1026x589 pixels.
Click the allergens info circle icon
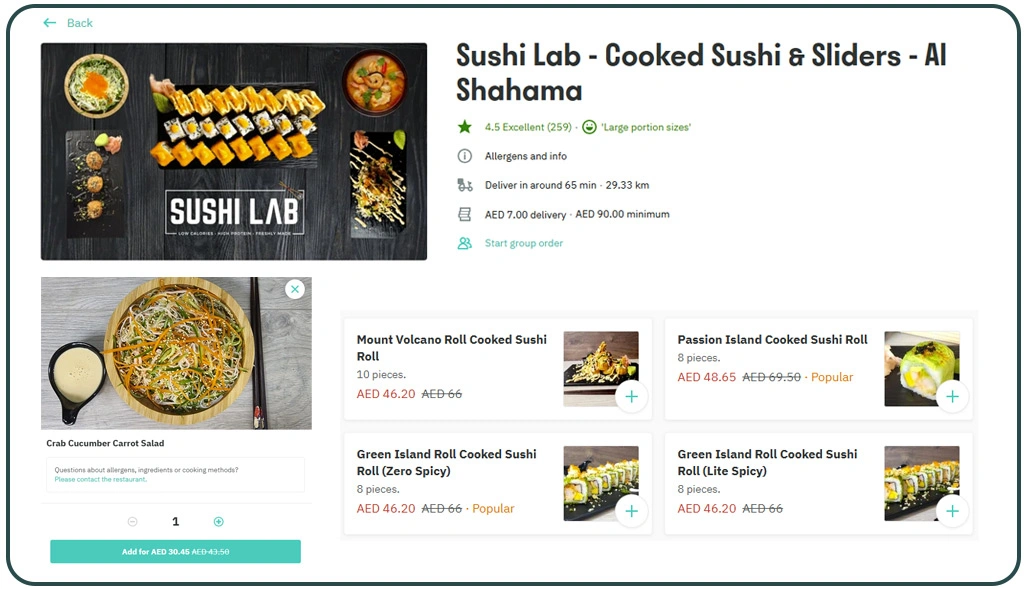[x=464, y=156]
